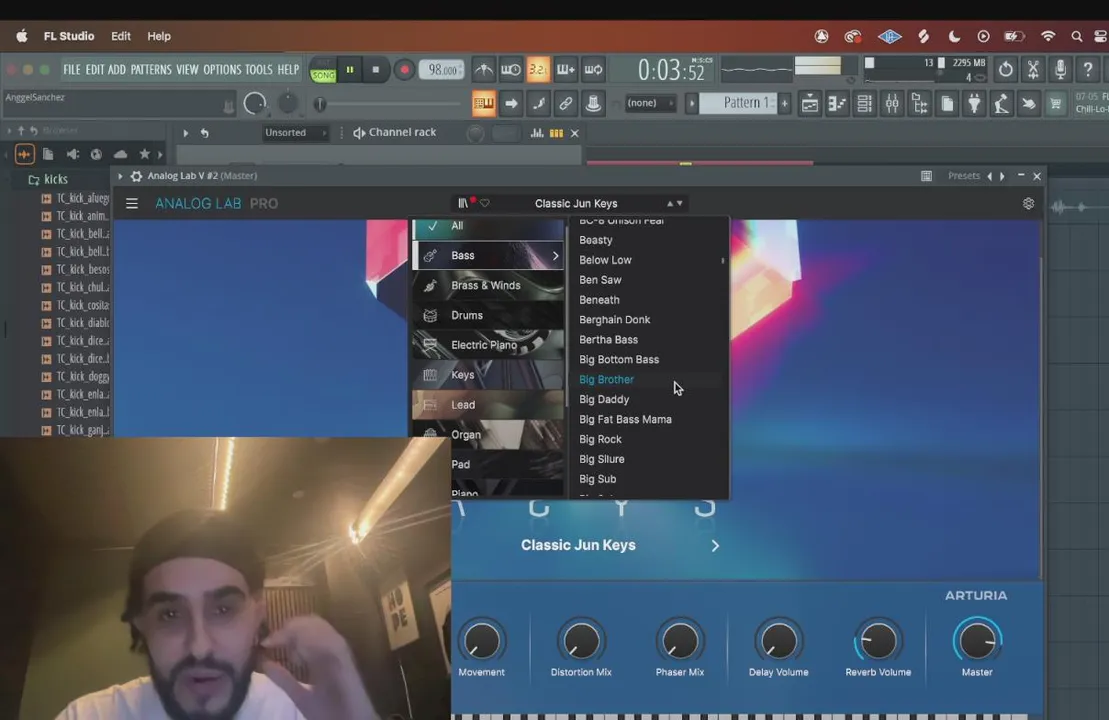Select browser speaker sounds icon

(72, 153)
